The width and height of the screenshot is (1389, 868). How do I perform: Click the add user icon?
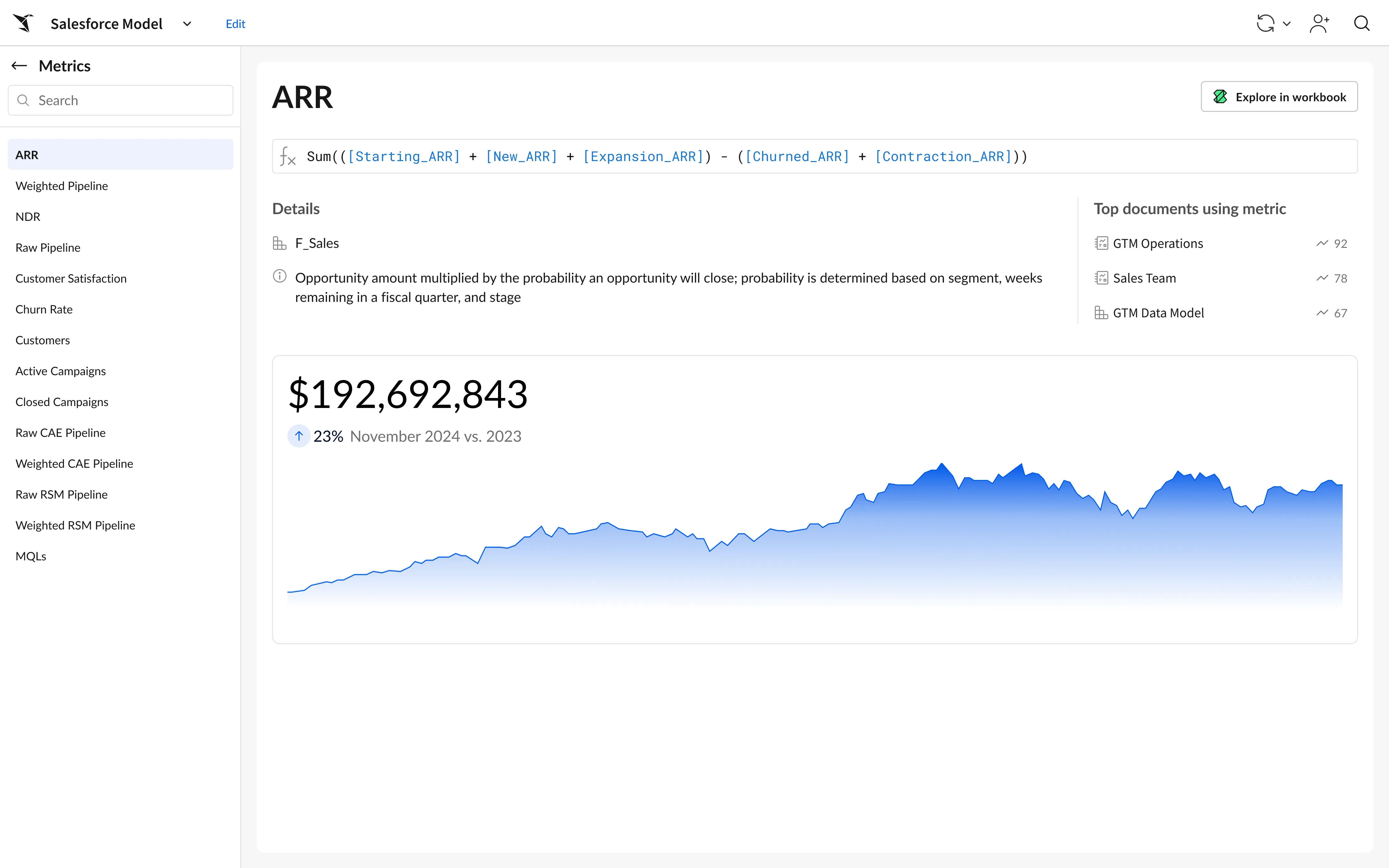1319,23
